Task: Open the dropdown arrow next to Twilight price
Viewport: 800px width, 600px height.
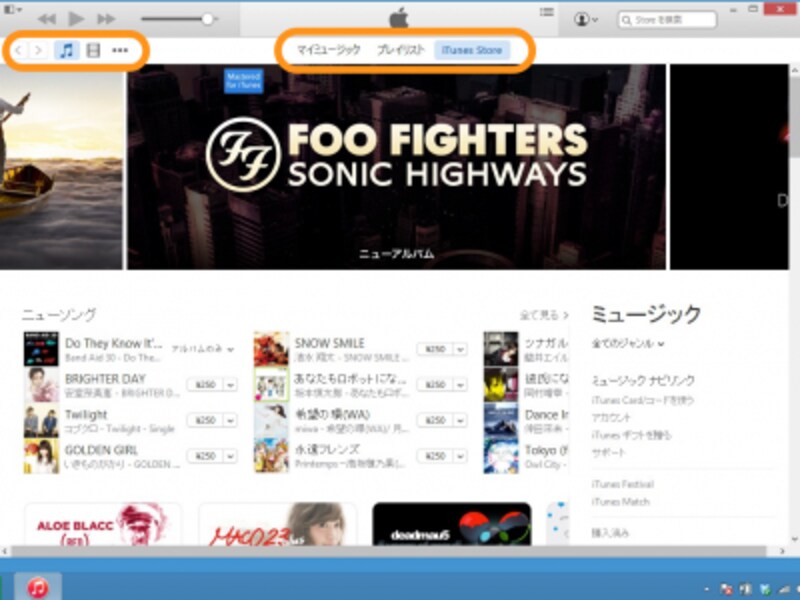Action: 230,420
